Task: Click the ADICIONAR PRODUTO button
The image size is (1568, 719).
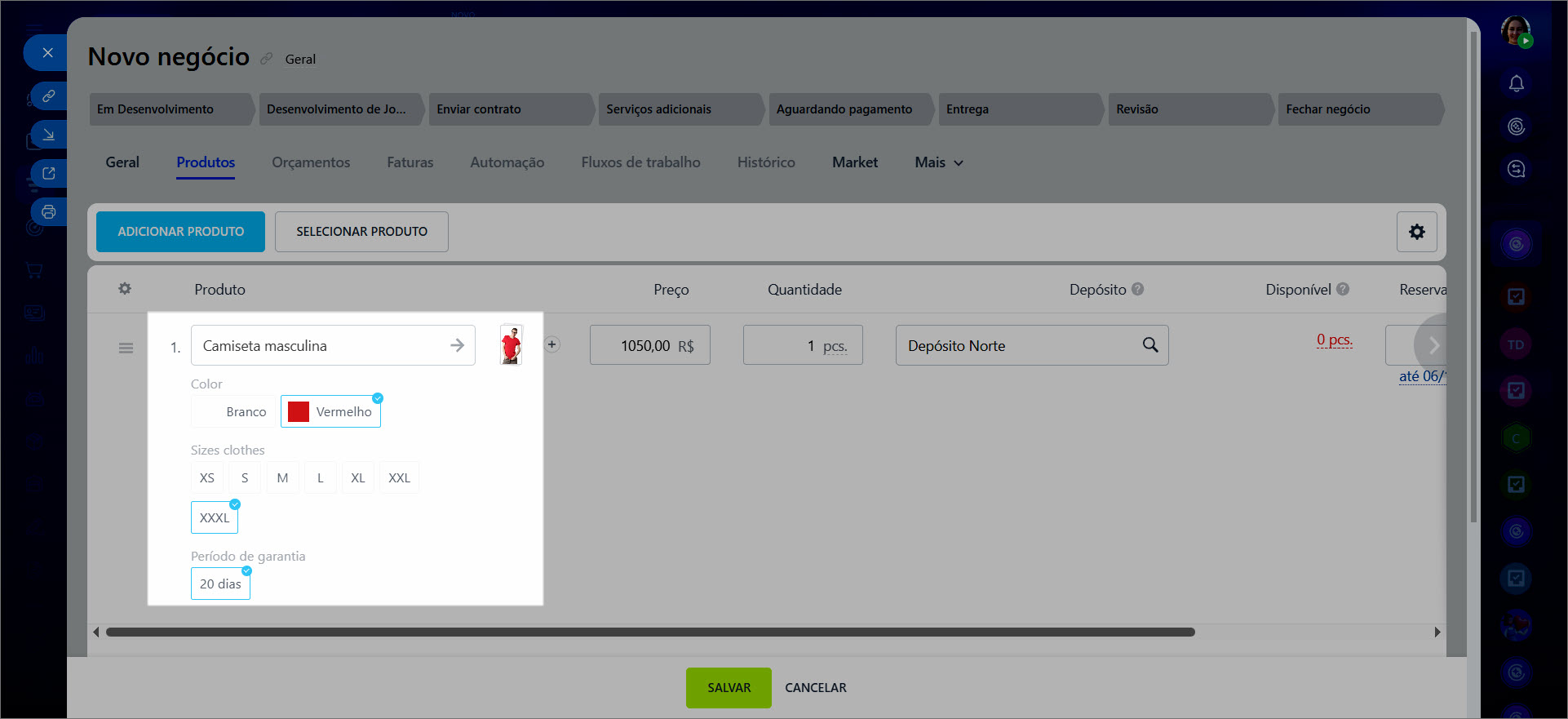Action: (180, 232)
